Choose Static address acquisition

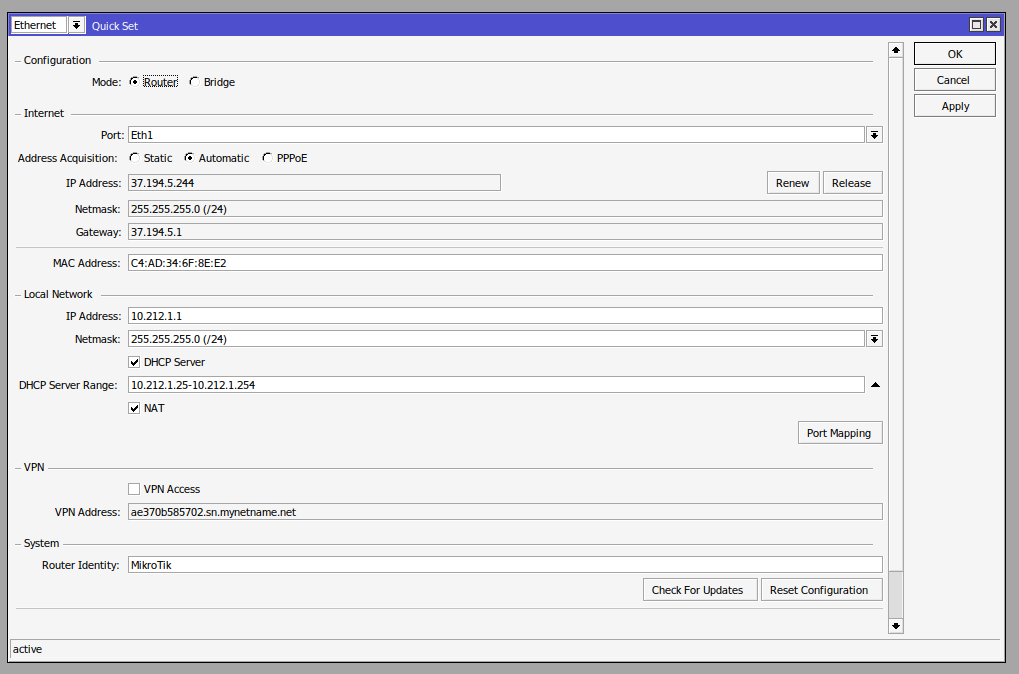point(134,158)
